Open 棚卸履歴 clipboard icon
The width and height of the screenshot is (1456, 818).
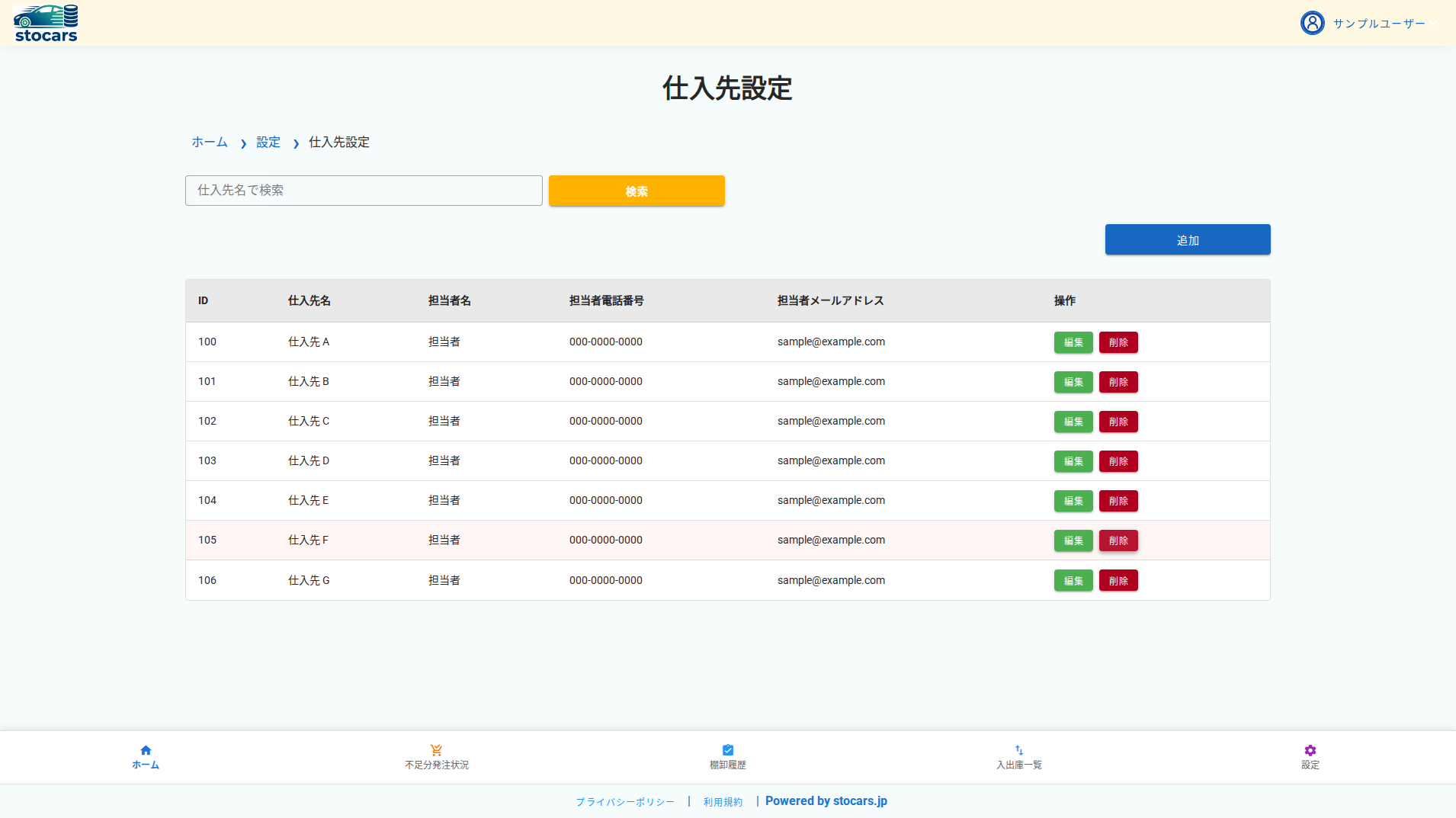click(728, 750)
